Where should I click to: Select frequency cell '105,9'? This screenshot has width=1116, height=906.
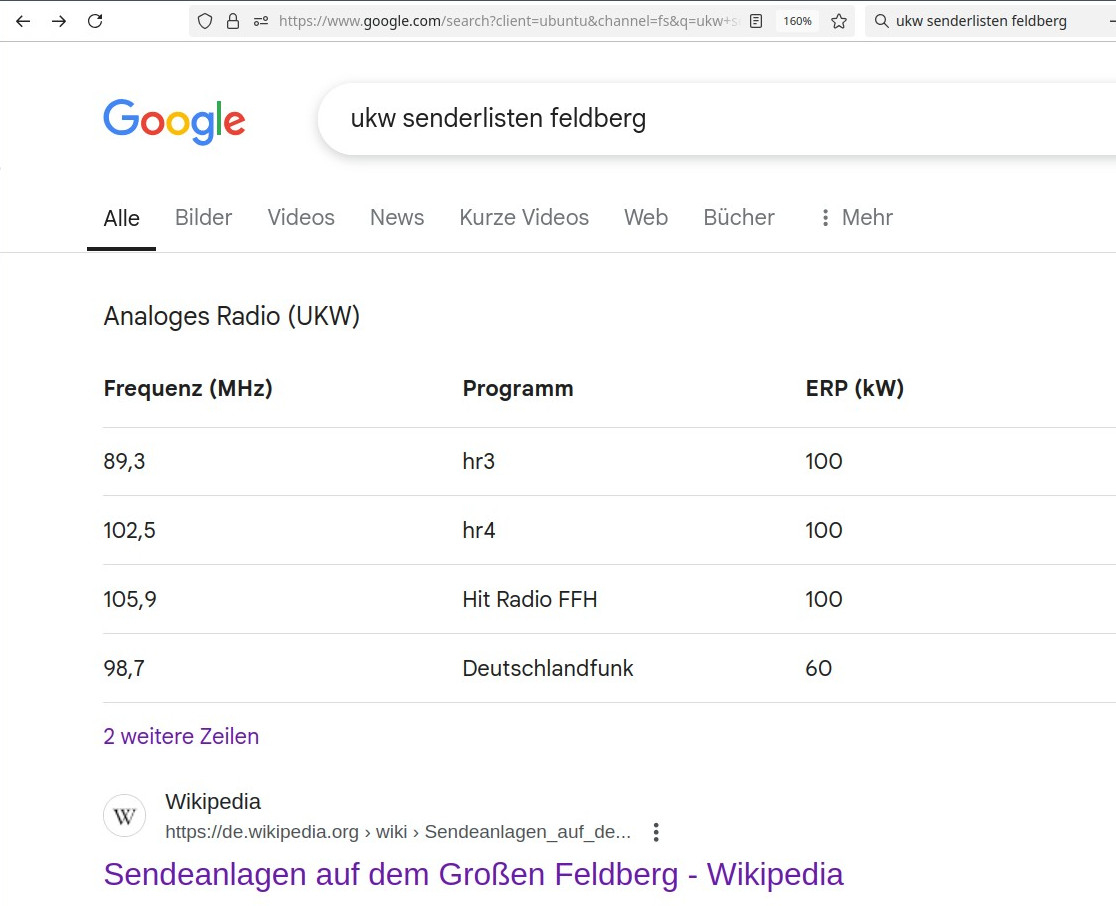click(130, 599)
